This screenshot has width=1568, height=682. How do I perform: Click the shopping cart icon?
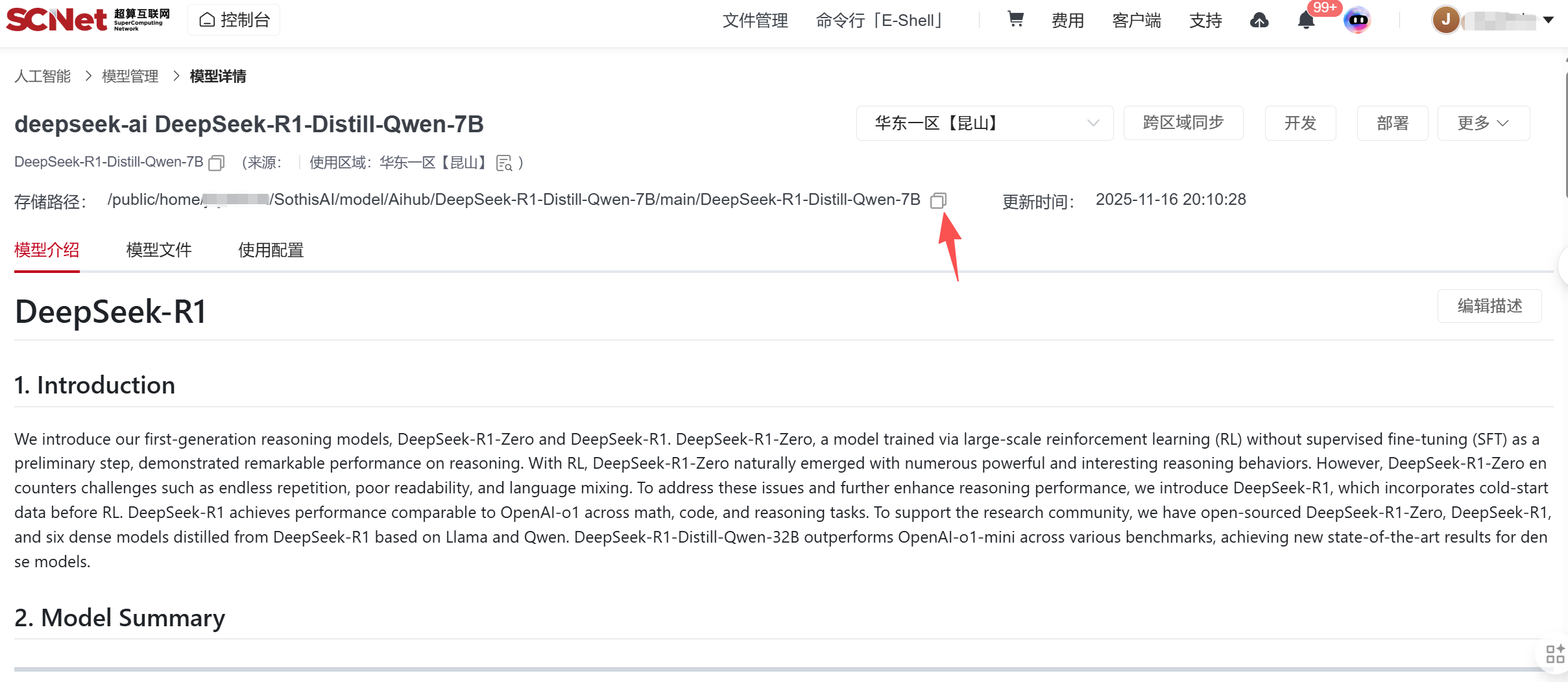click(1015, 20)
